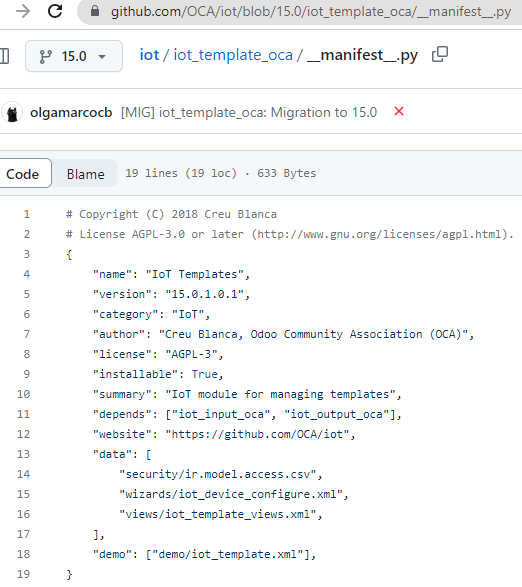Open the Migration to 15.0 commit message

point(249,112)
